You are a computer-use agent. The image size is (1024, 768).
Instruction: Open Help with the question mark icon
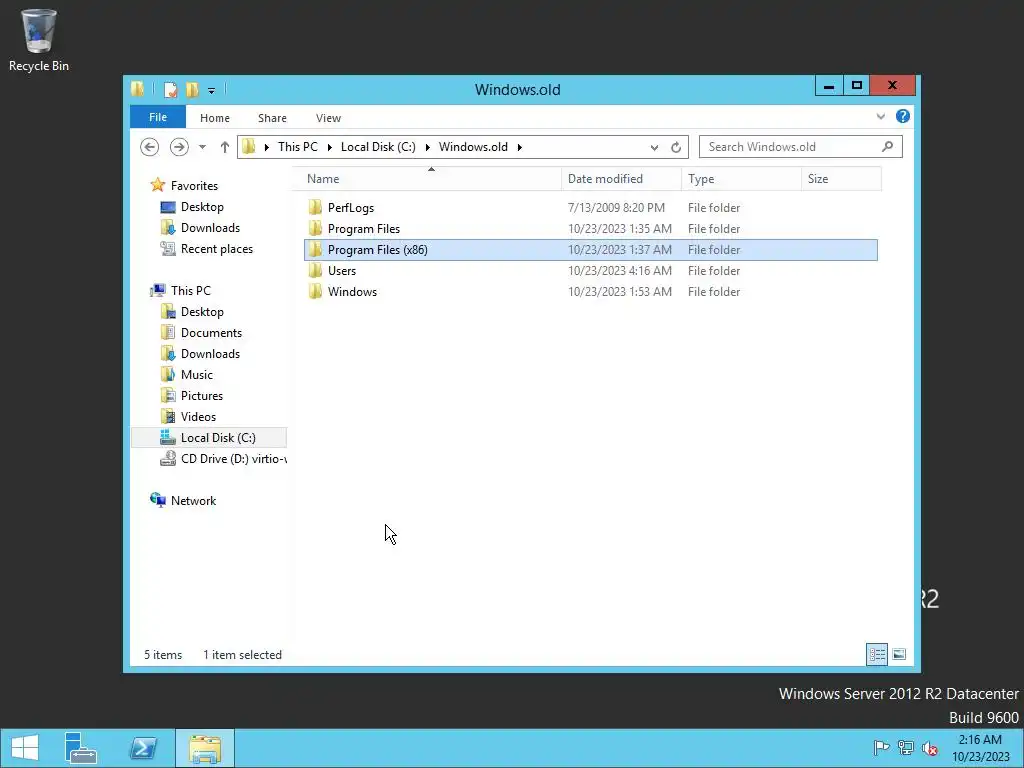click(x=903, y=116)
